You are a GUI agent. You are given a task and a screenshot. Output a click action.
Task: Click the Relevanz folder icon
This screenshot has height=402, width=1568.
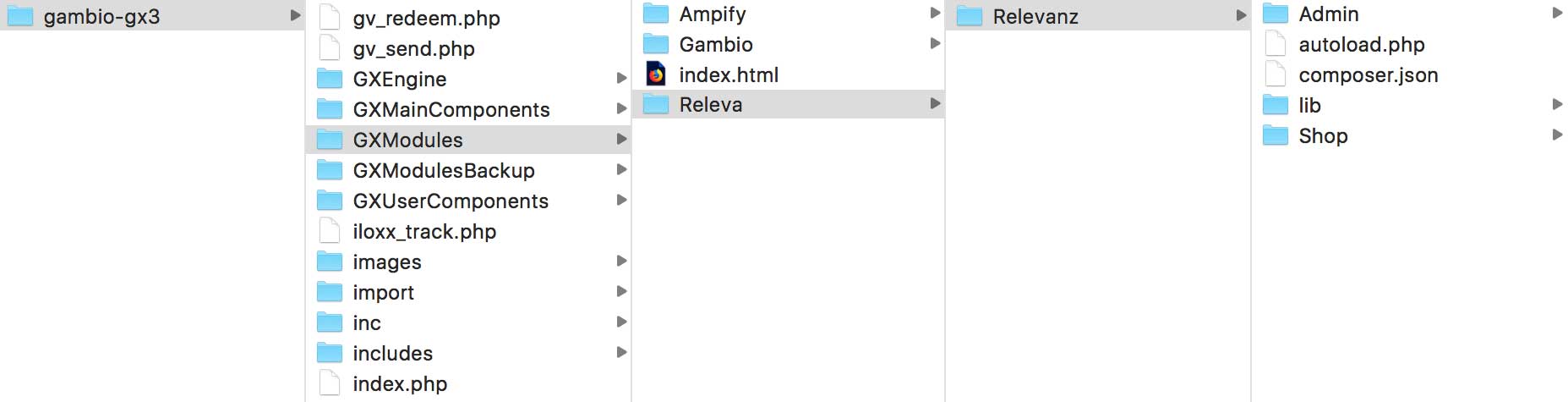[970, 16]
